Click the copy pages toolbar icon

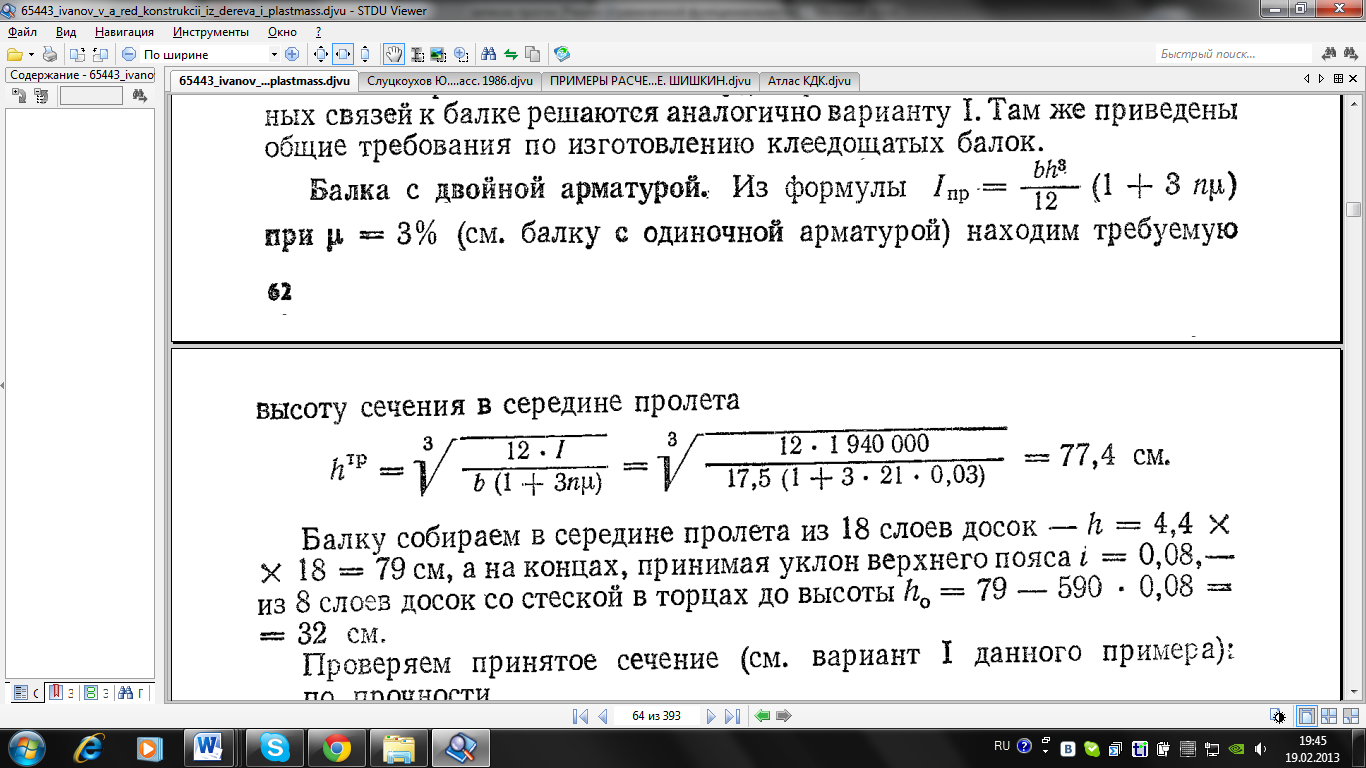click(x=532, y=54)
